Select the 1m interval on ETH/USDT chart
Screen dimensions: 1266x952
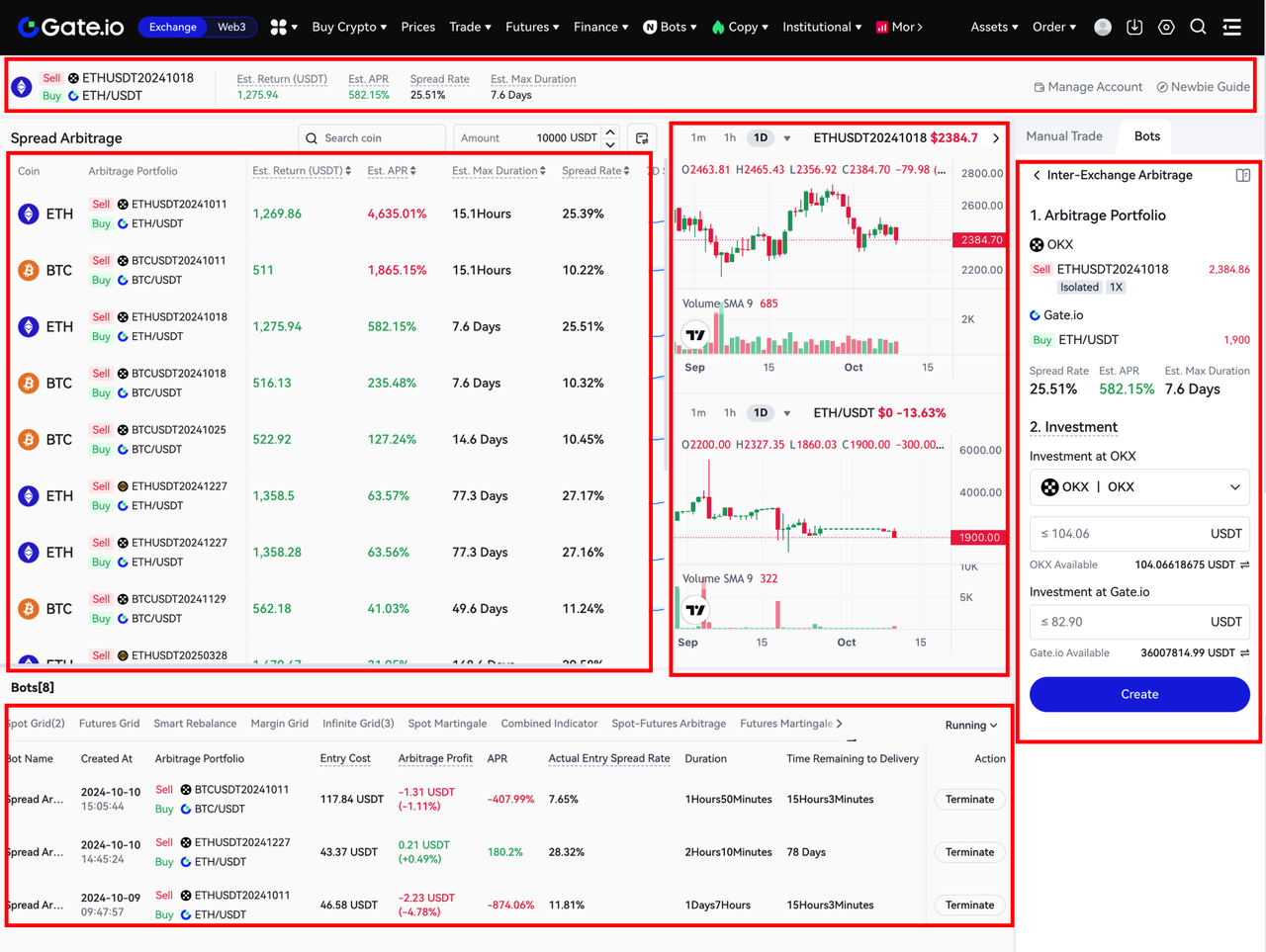(698, 412)
